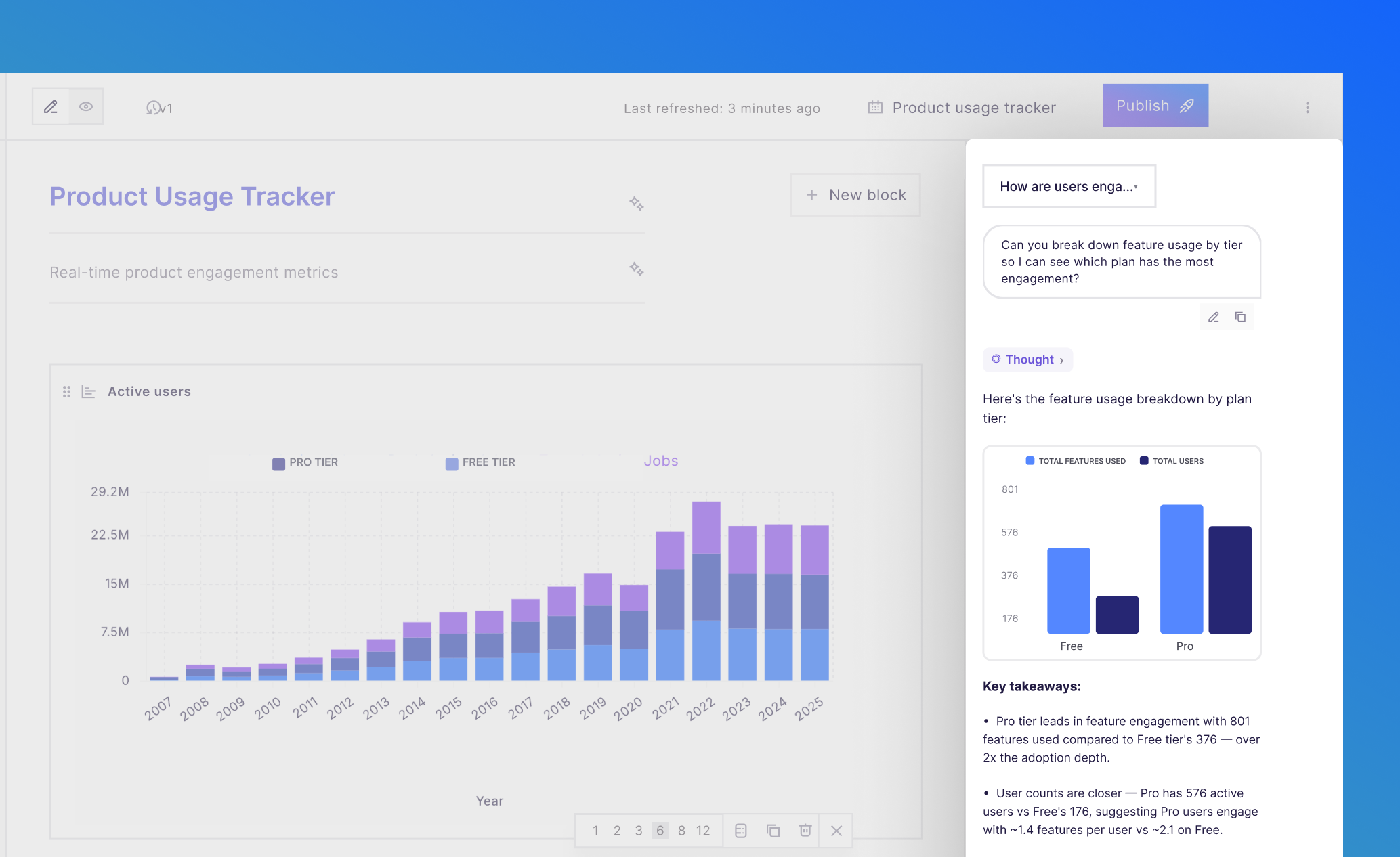
Task: Duplicate the chart block with the copy icon
Action: (773, 830)
